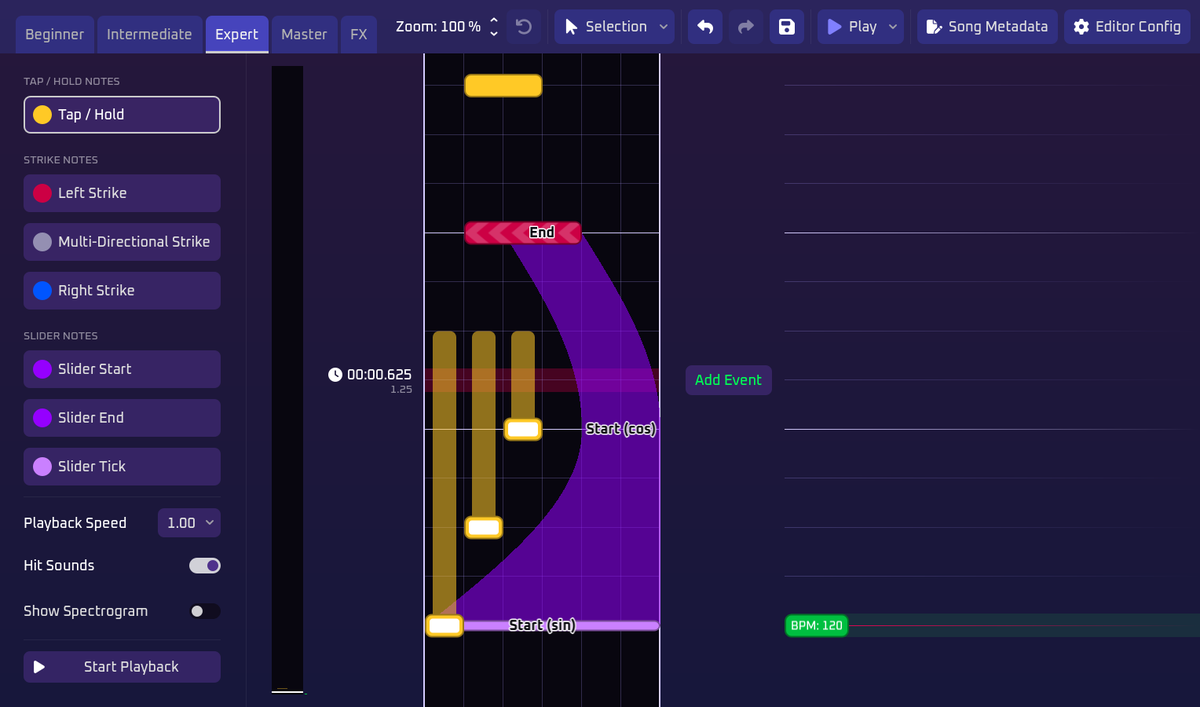Viewport: 1200px width, 707px height.
Task: Open the Master difficulty tab
Action: pyautogui.click(x=304, y=34)
